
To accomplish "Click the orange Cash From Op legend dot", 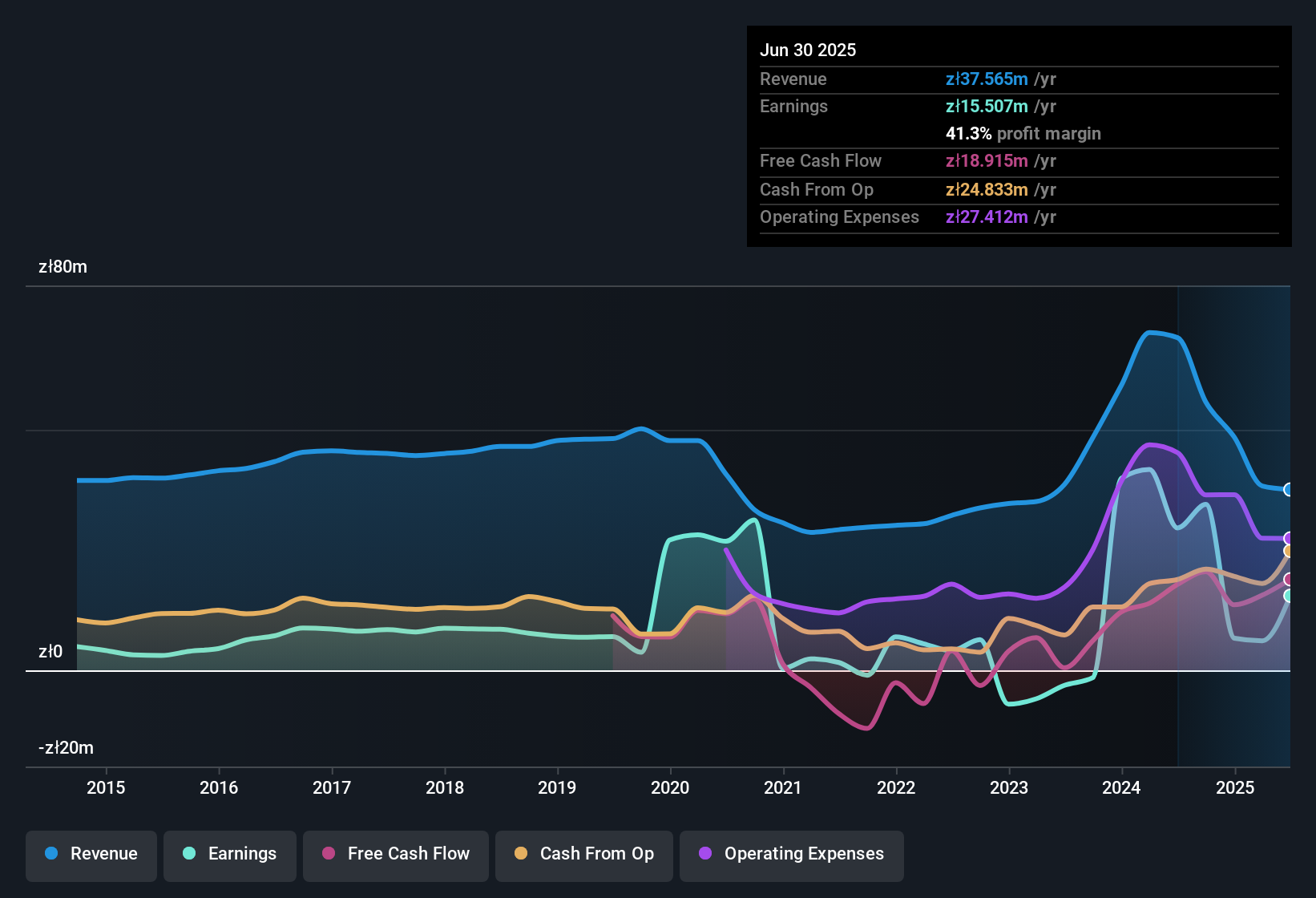I will [521, 854].
